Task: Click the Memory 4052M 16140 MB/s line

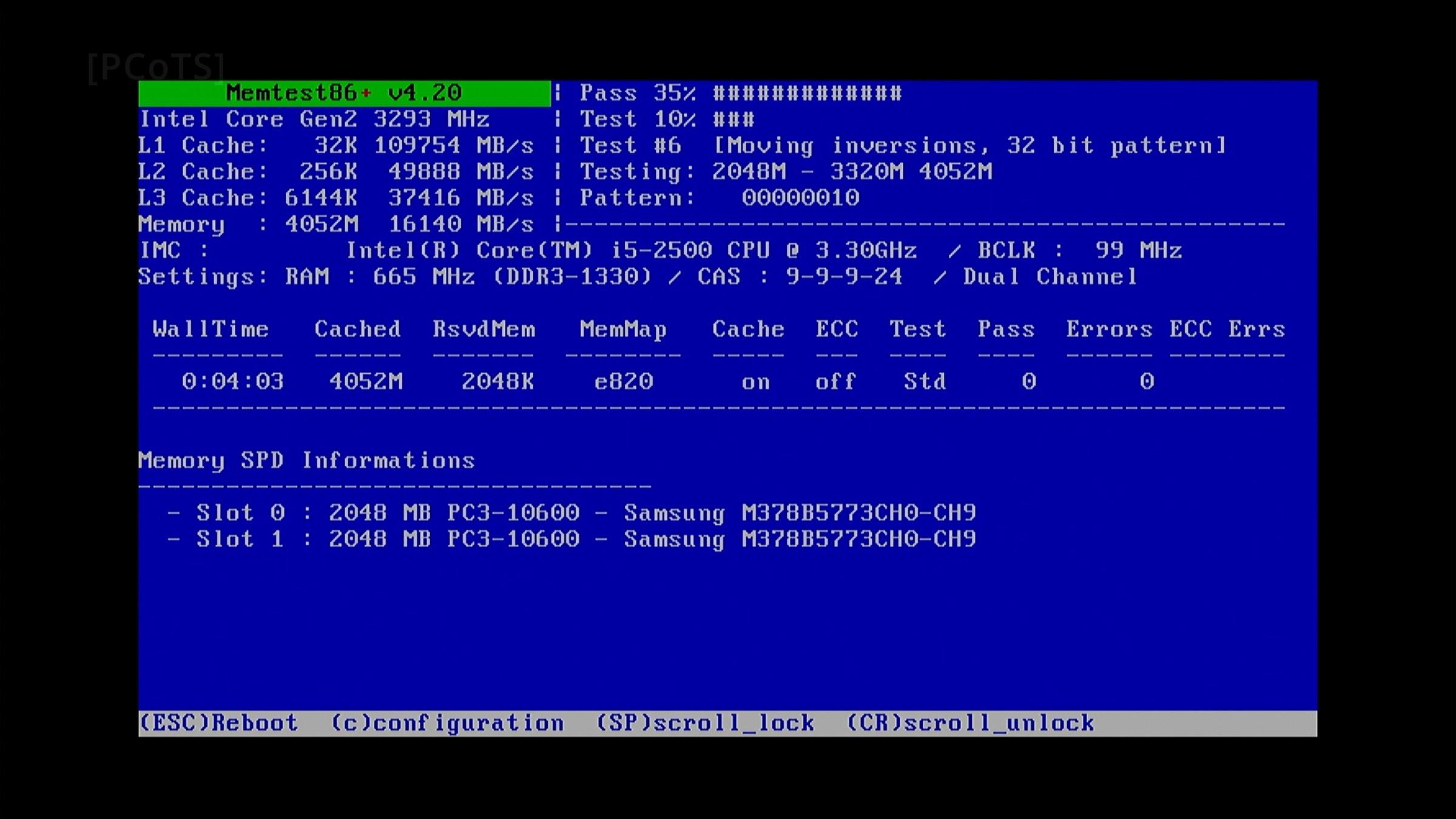Action: [336, 224]
